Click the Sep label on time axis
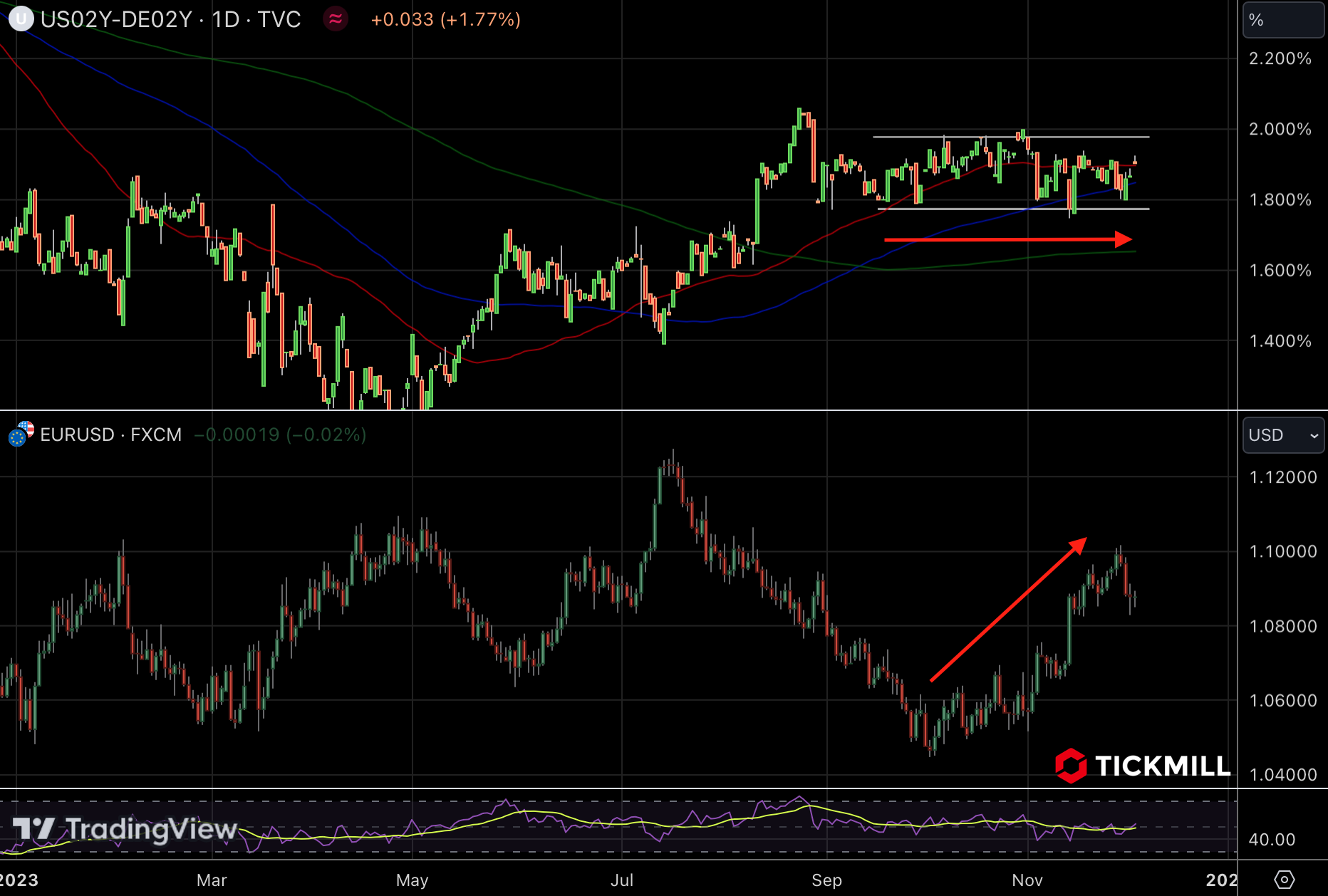 coord(827,880)
